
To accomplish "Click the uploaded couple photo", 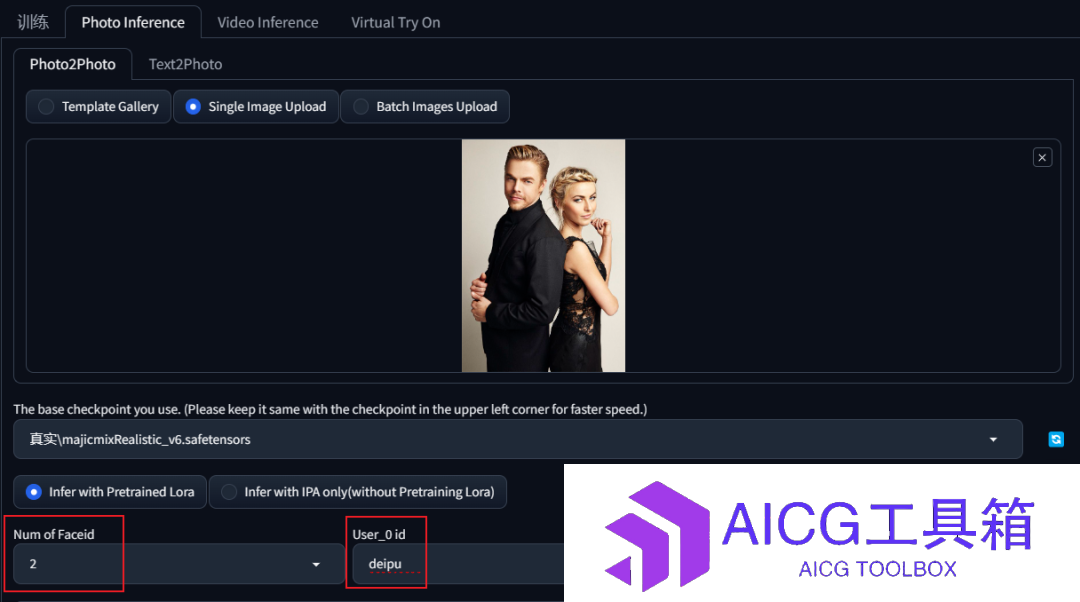I will (543, 256).
